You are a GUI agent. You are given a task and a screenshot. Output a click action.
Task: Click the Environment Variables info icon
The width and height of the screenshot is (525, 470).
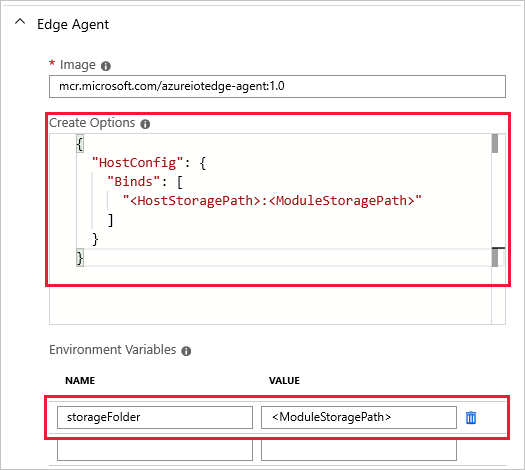186,351
